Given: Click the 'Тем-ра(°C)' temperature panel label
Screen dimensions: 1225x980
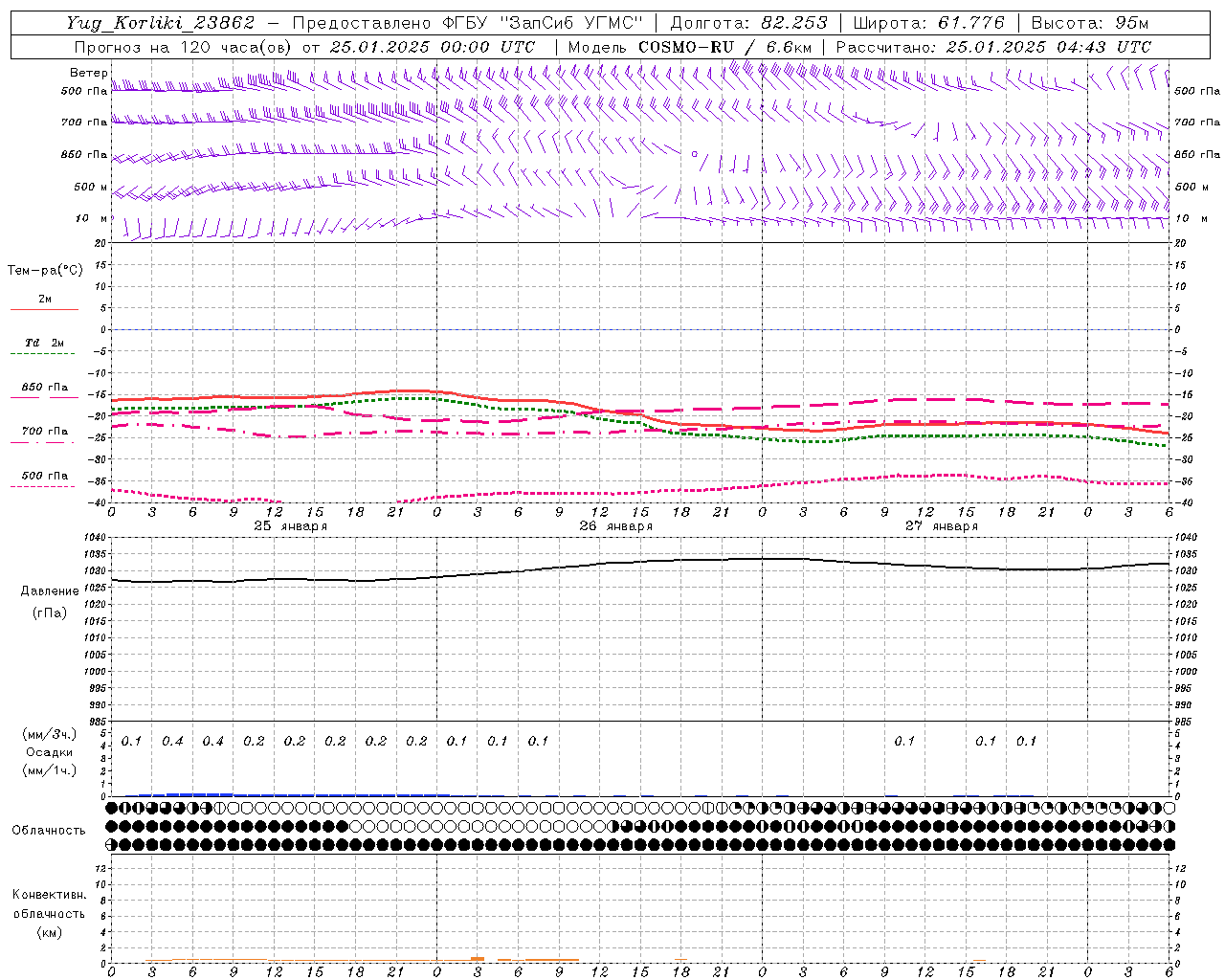Looking at the screenshot, I should pyautogui.click(x=45, y=271).
